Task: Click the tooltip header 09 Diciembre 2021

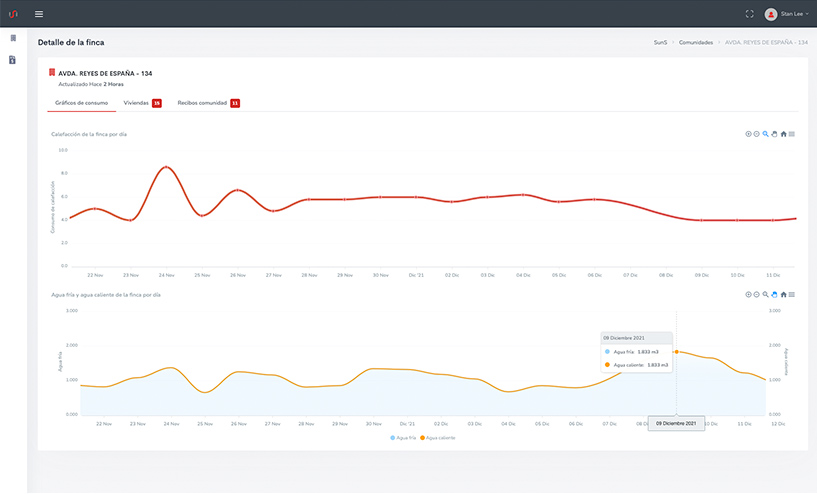Action: (x=636, y=338)
